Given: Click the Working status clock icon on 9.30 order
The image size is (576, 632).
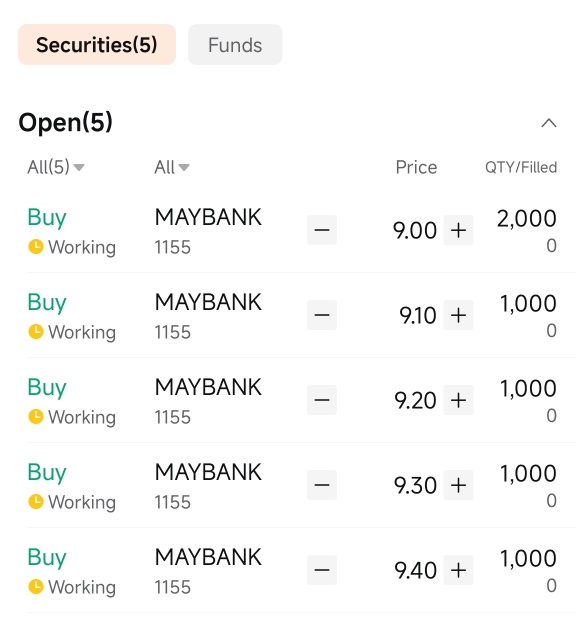Looking at the screenshot, I should 36,501.
